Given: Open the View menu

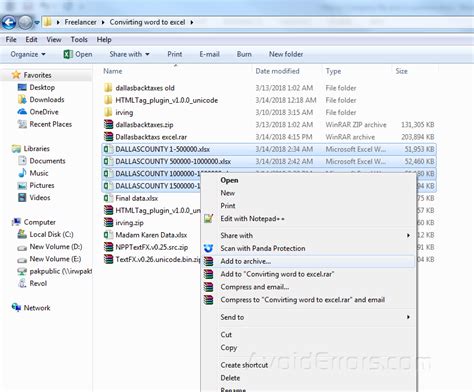Looking at the screenshot, I should [54, 40].
